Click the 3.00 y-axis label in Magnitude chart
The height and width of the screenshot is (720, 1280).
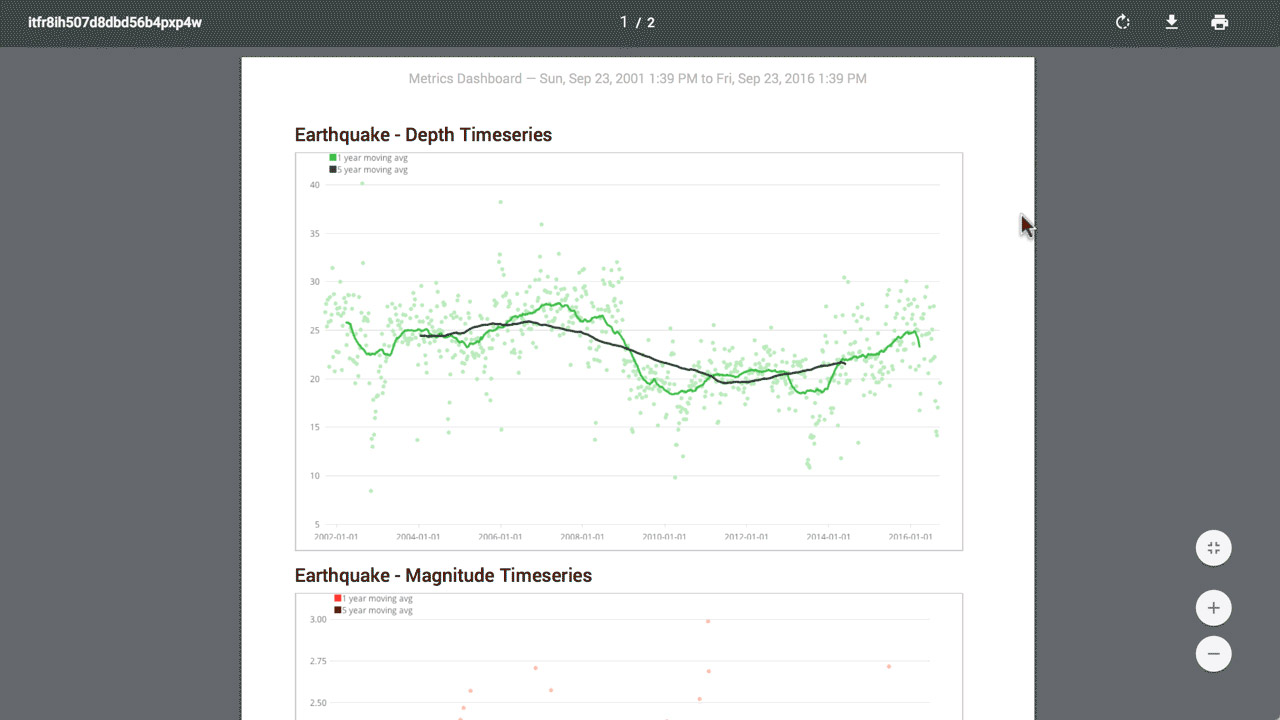click(317, 620)
